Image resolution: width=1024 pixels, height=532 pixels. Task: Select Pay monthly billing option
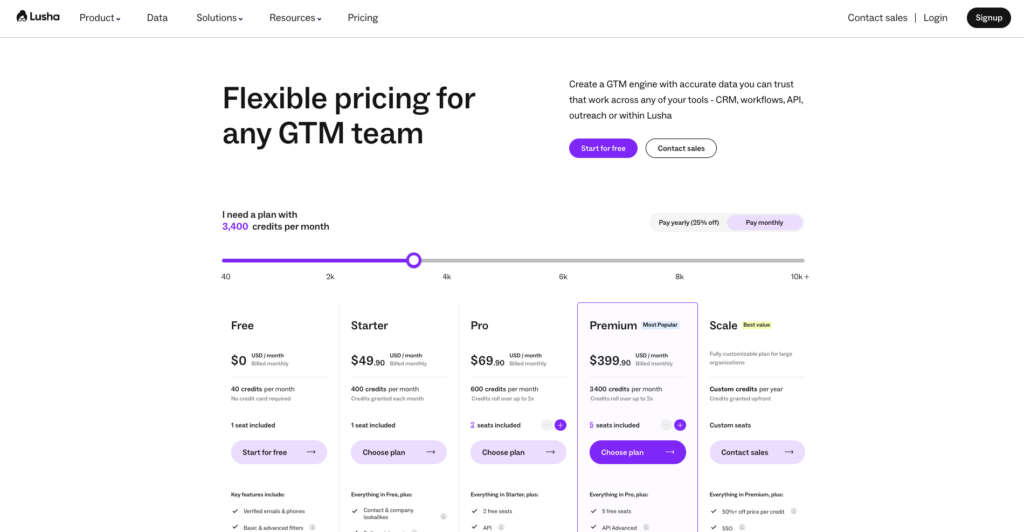coord(764,222)
